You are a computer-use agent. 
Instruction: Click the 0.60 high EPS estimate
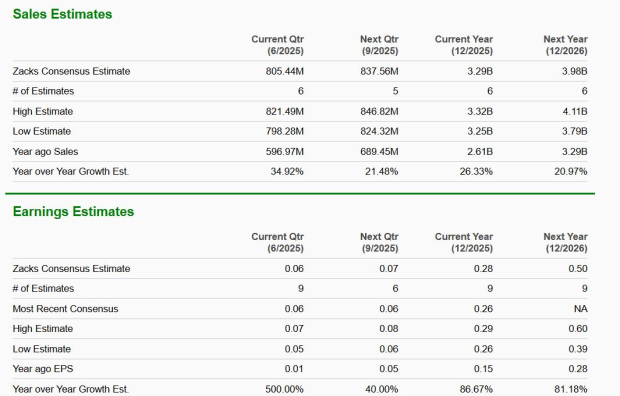578,329
